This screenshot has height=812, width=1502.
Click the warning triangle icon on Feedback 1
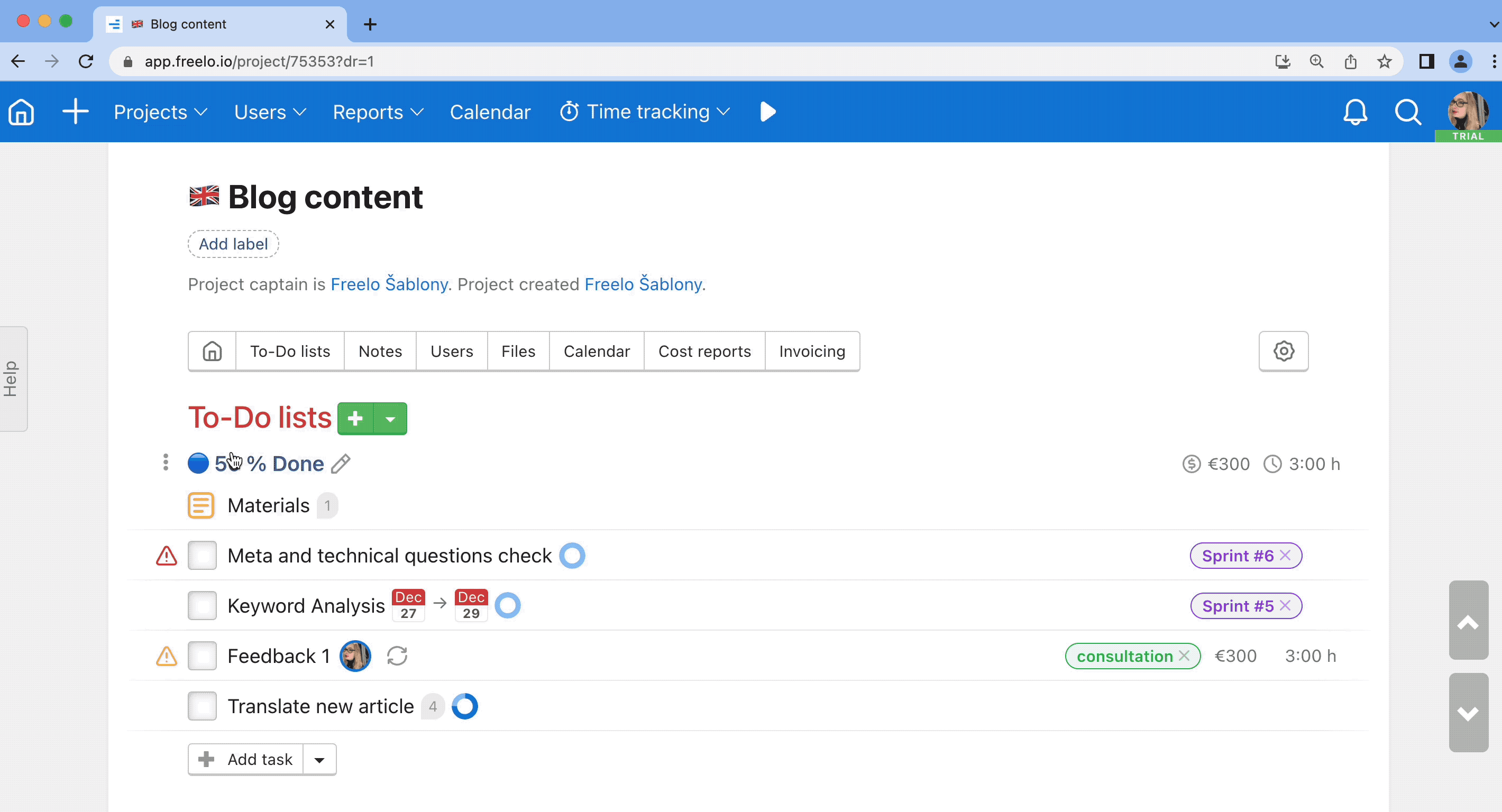coord(167,656)
